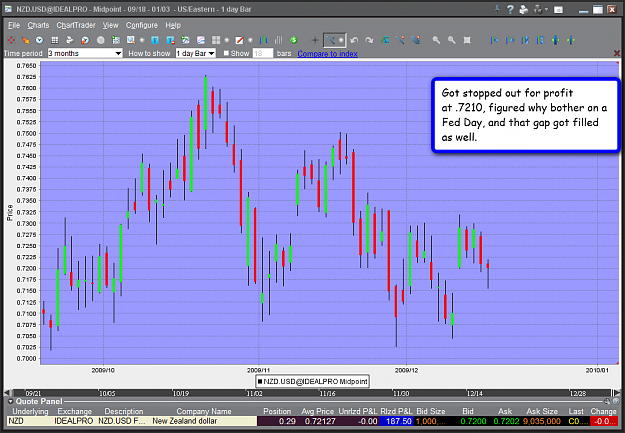The image size is (625, 433).
Task: Click the 187.50 realized P&L cell
Action: pos(399,421)
